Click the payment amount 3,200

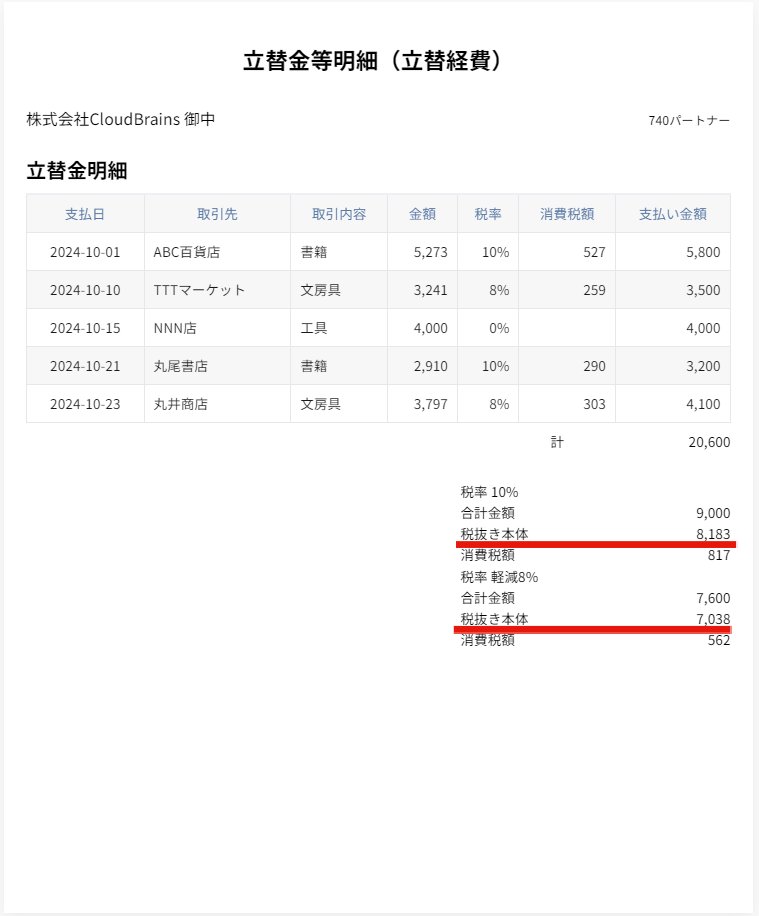tap(703, 366)
